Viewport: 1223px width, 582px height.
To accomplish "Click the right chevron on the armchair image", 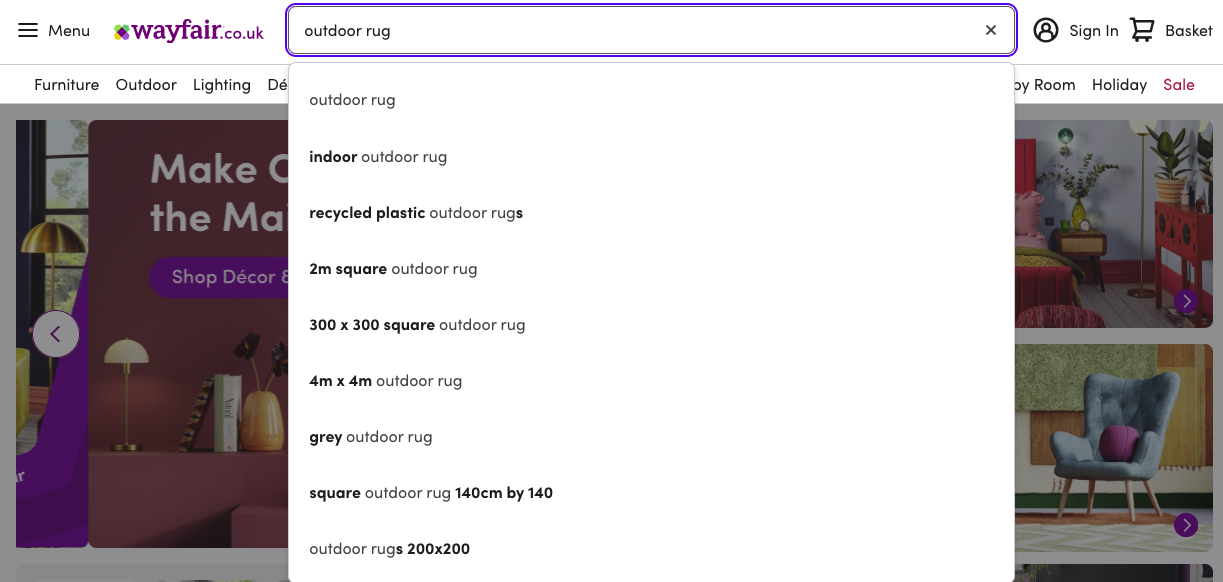I will click(1186, 525).
